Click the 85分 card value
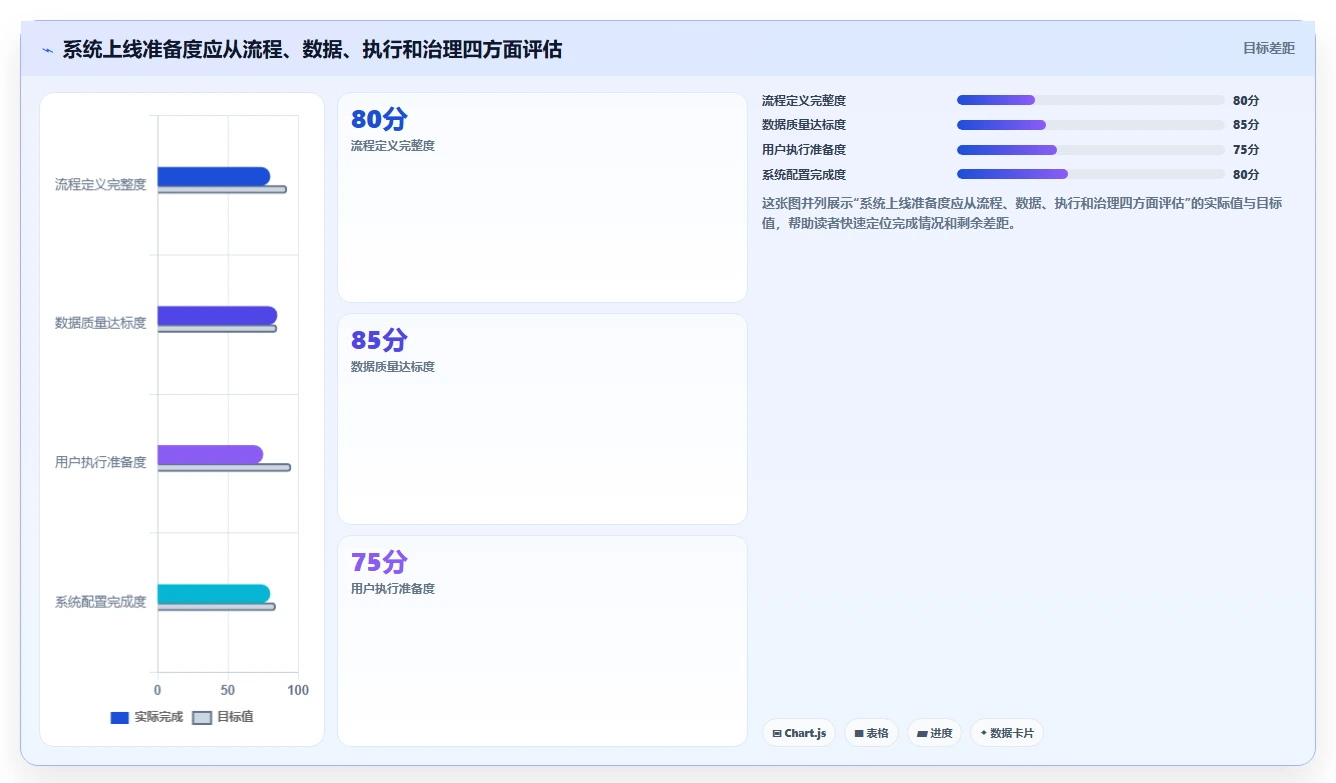1336x783 pixels. (x=379, y=340)
